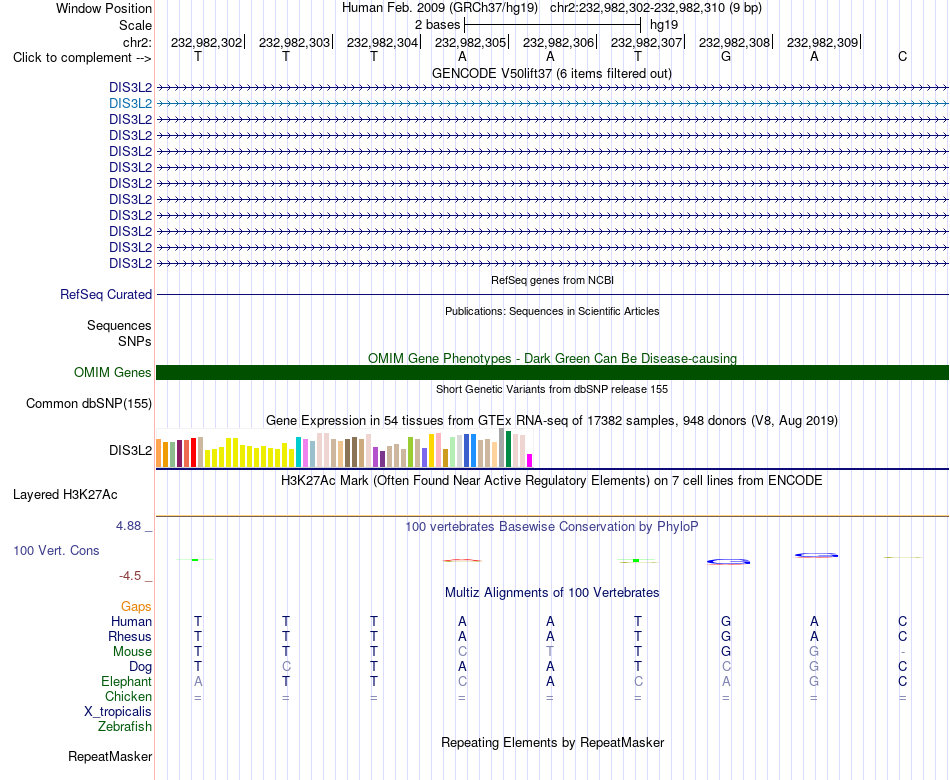The width and height of the screenshot is (950, 780).
Task: Click the blue PhyloP conservation mark under G
Action: 728,562
